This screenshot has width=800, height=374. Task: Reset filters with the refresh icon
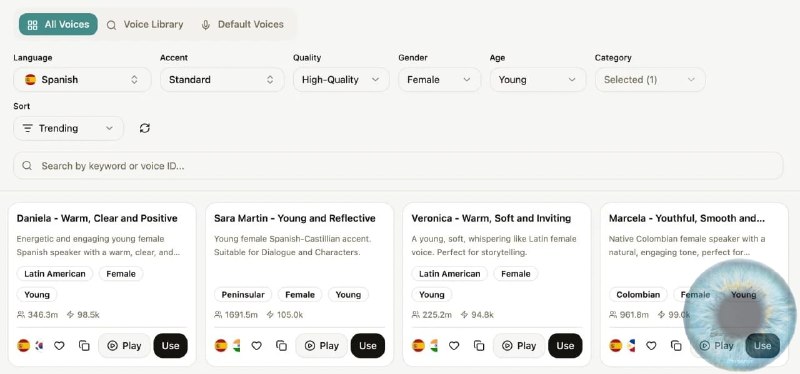tap(145, 129)
